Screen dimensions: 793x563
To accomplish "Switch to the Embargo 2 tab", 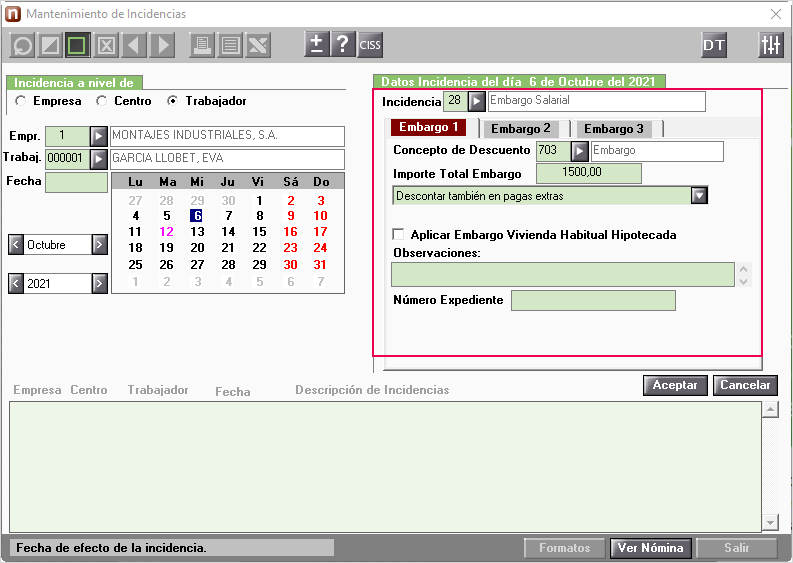I will tap(520, 128).
